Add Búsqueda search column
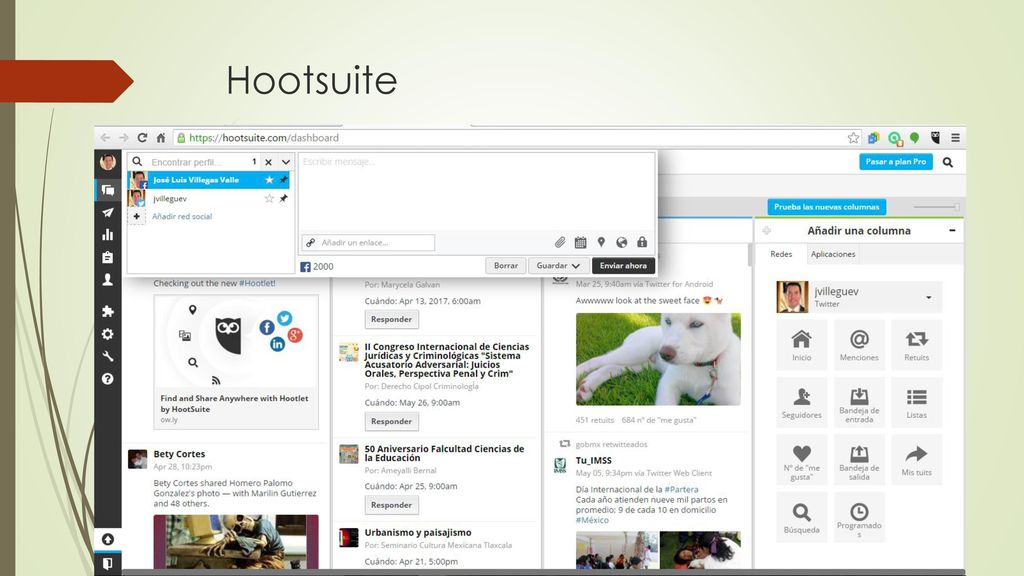 pos(802,517)
